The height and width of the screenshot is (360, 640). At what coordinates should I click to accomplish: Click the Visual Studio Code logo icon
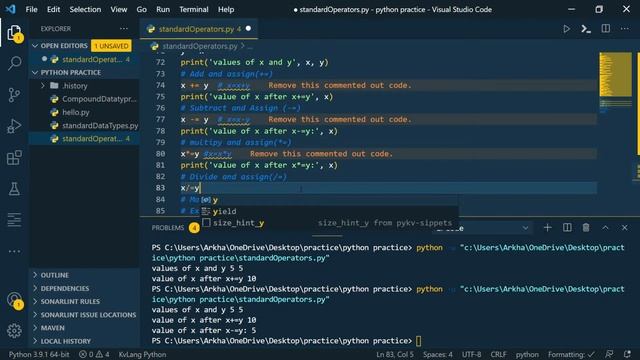(x=11, y=9)
